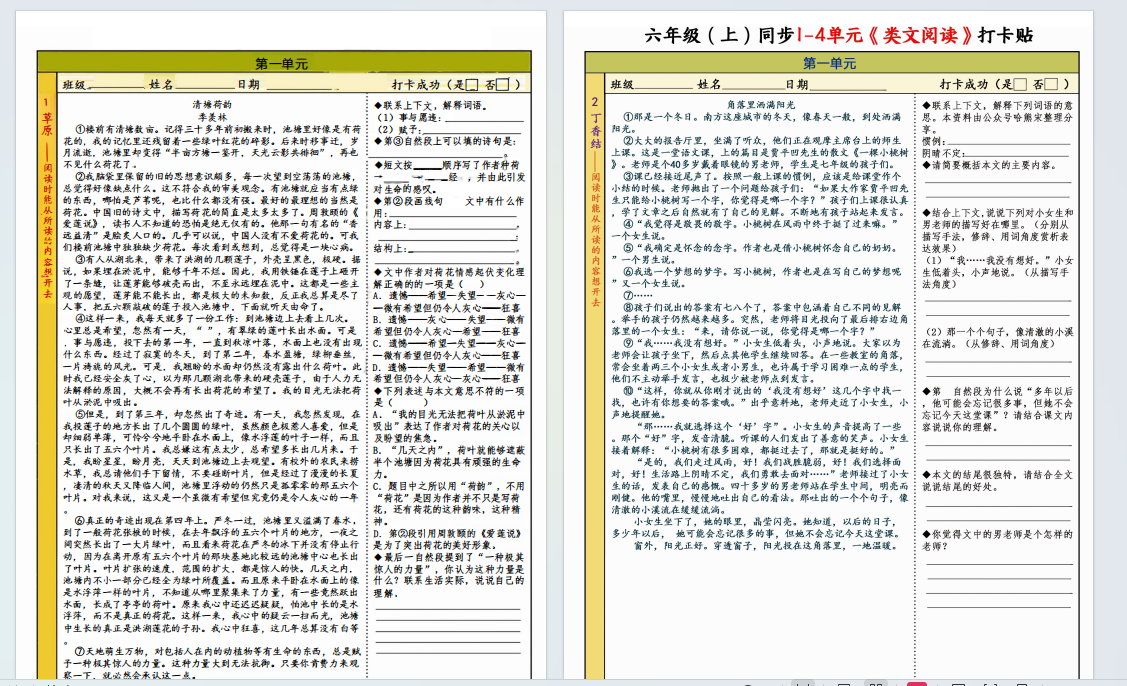Screen dimensions: 1127x686
Task: Click paragraph ①那是一个冬日 in 角落里洒满阳光
Action: coord(757,122)
